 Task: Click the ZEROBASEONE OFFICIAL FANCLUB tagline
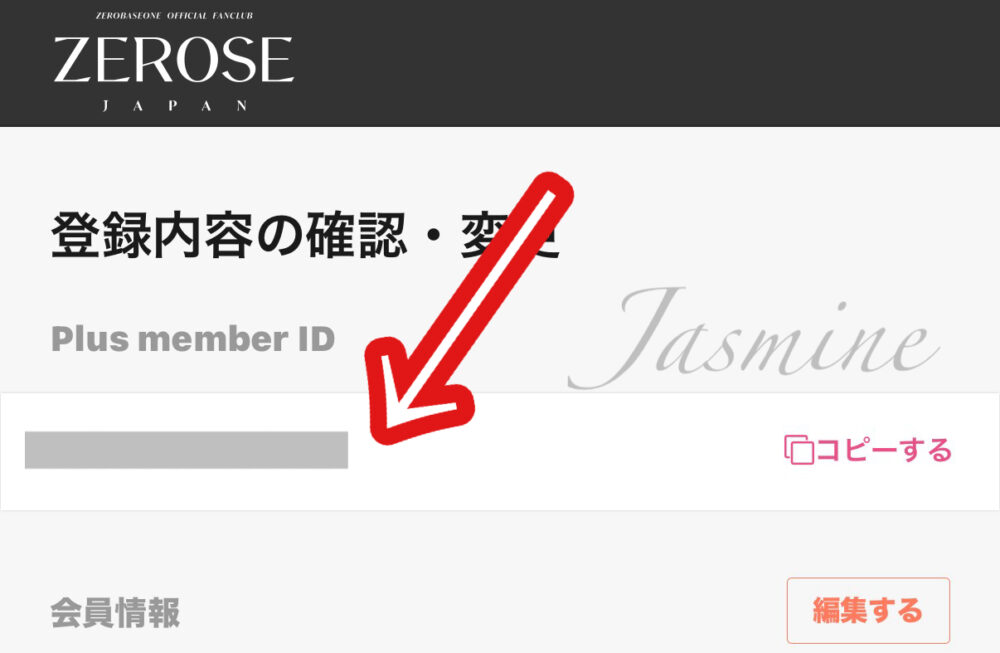point(174,15)
